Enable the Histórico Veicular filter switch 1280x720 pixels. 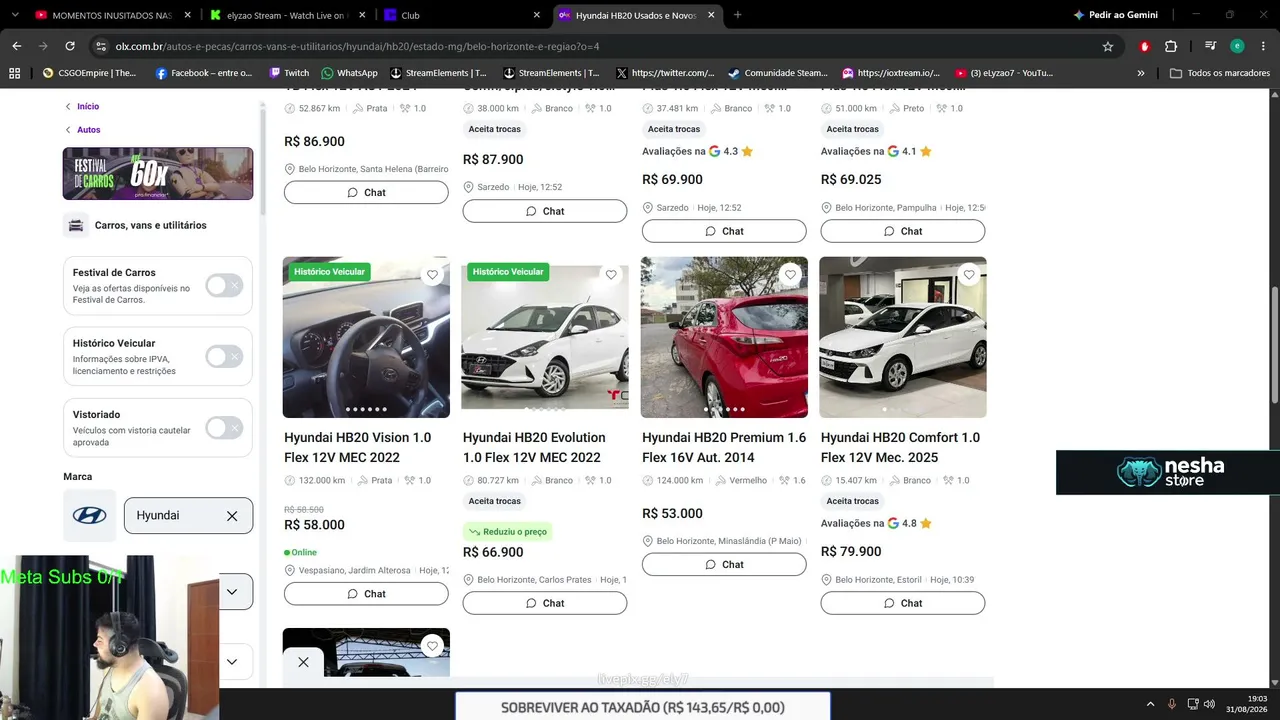coord(224,357)
